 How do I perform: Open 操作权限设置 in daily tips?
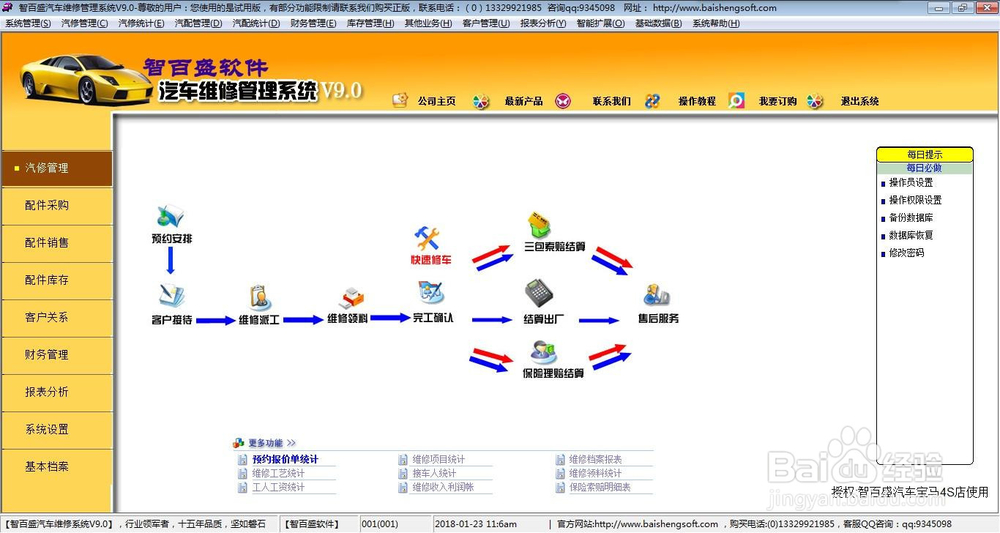point(915,200)
